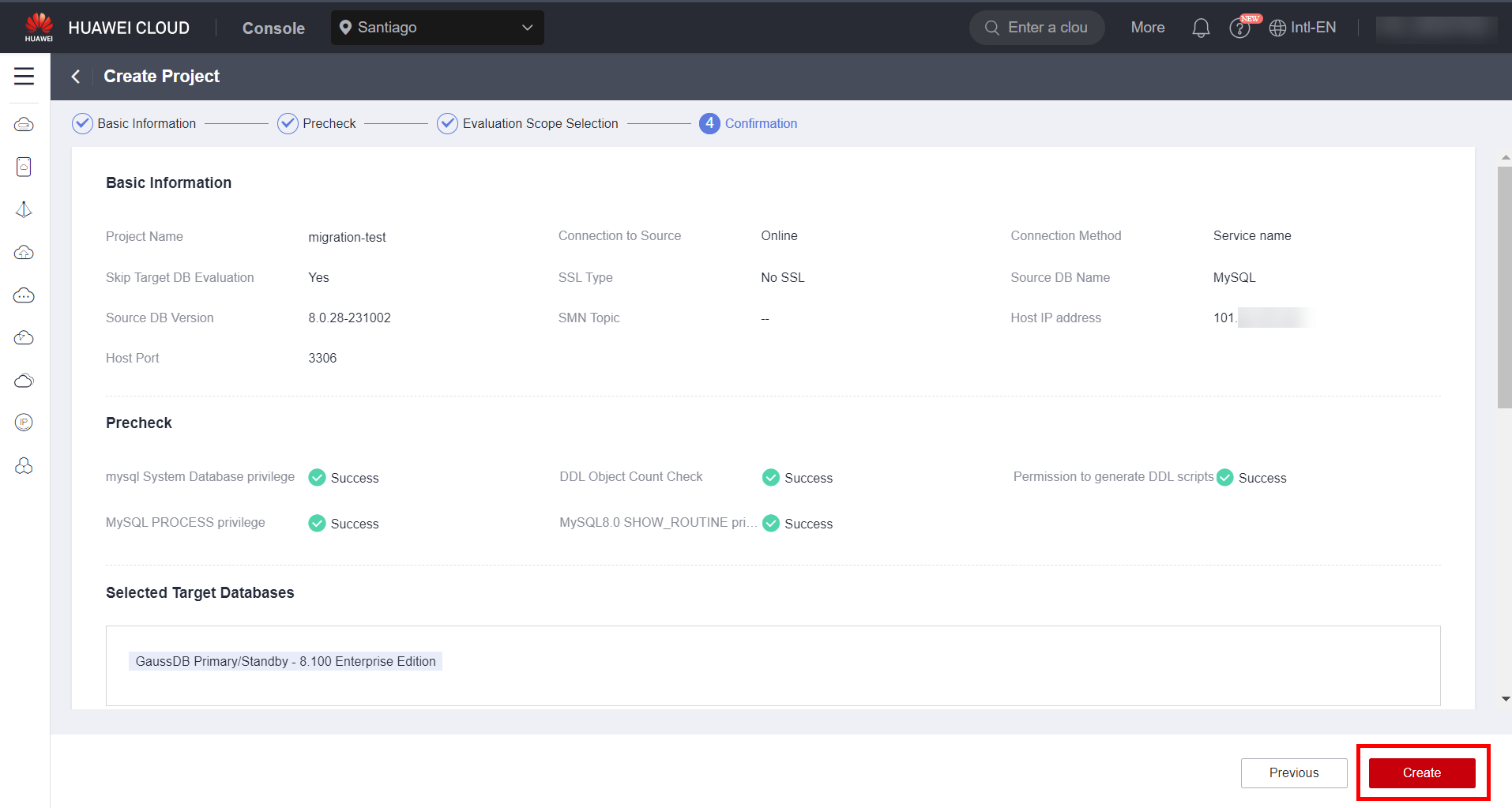
Task: Open the notifications bell icon
Action: [x=1201, y=28]
